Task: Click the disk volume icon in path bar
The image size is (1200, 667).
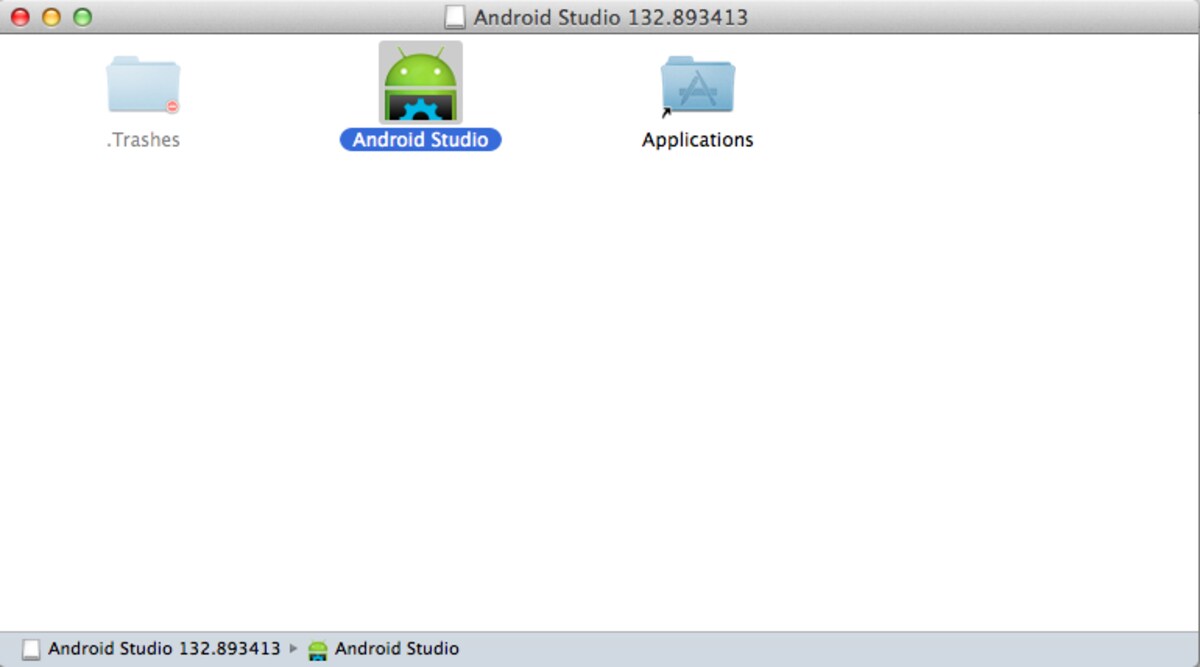Action: click(x=32, y=649)
